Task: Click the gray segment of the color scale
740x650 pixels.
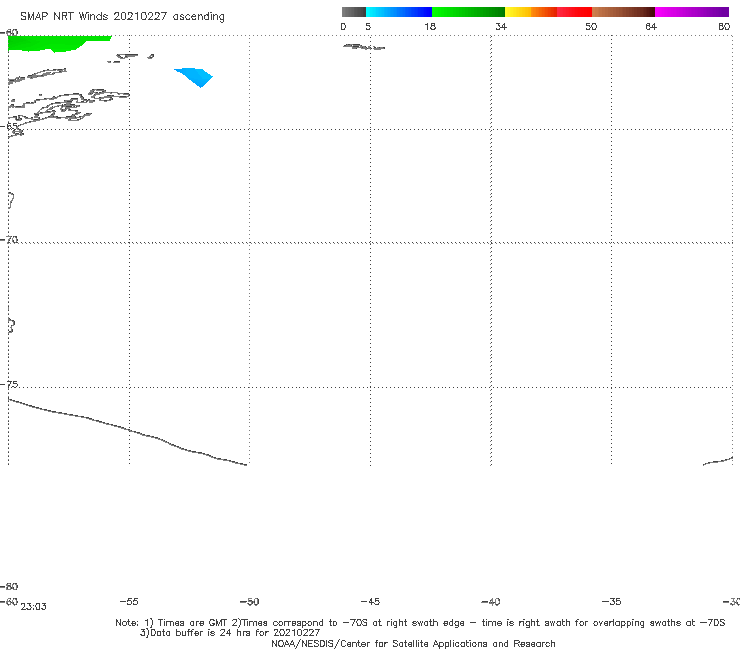Action: click(354, 12)
